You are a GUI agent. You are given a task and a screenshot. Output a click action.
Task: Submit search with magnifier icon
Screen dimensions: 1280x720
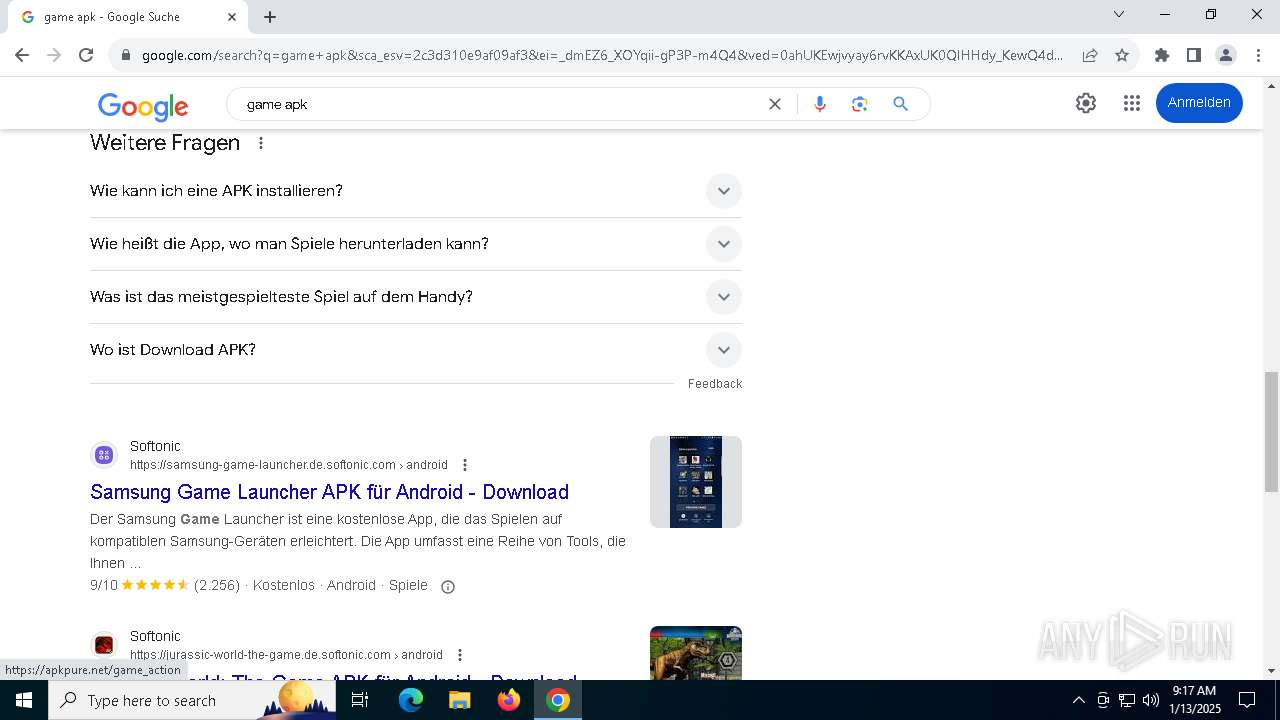[x=900, y=104]
